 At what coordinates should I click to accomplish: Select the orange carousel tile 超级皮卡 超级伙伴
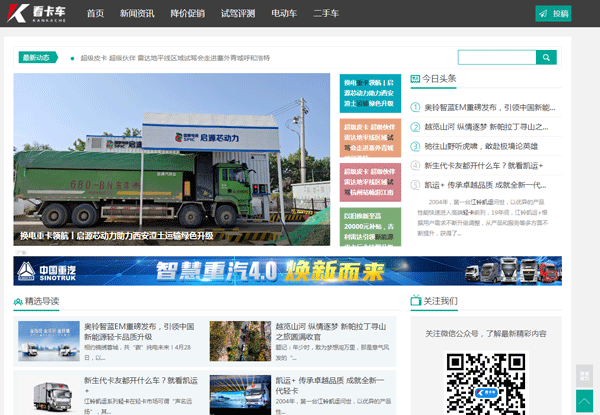coord(370,138)
